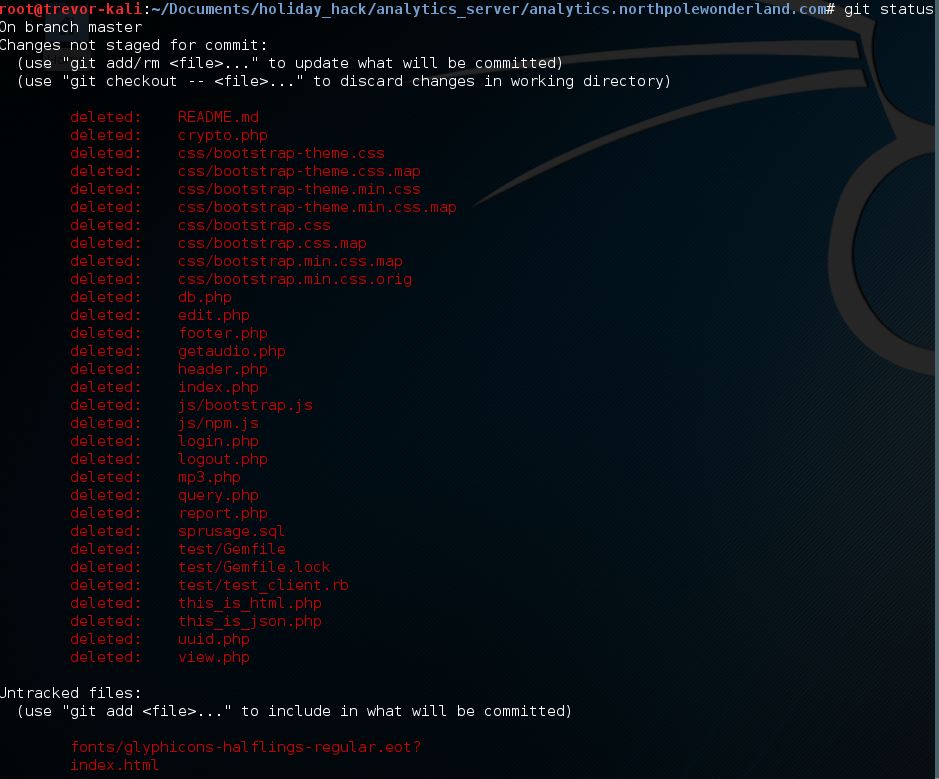Click the db.php deleted file entry
The height and width of the screenshot is (779, 939).
[203, 297]
